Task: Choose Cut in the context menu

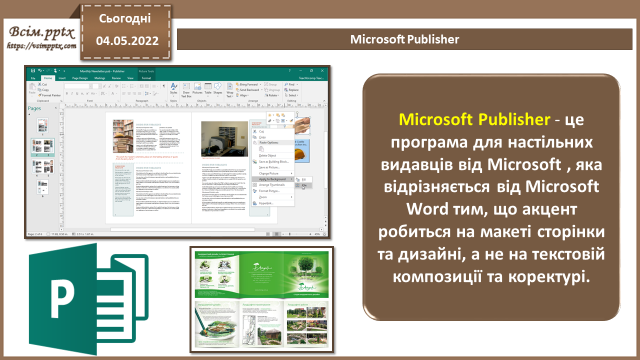Action: pos(273,131)
